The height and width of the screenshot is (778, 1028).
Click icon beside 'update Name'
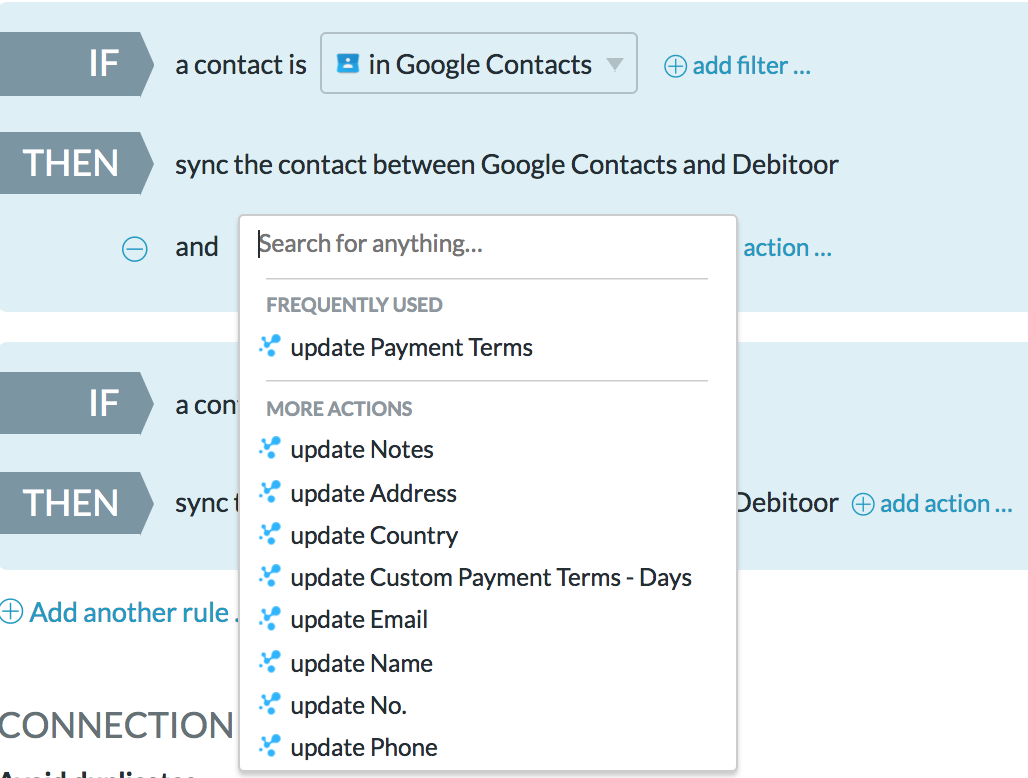(x=270, y=662)
